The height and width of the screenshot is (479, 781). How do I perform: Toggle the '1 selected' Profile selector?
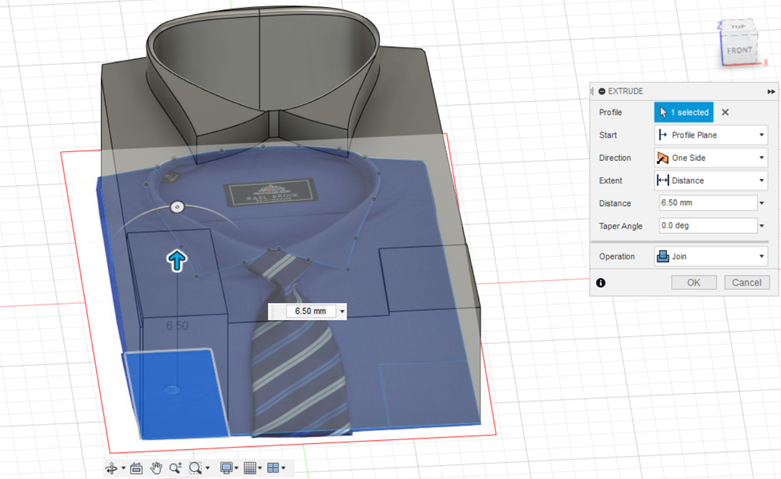[x=683, y=112]
